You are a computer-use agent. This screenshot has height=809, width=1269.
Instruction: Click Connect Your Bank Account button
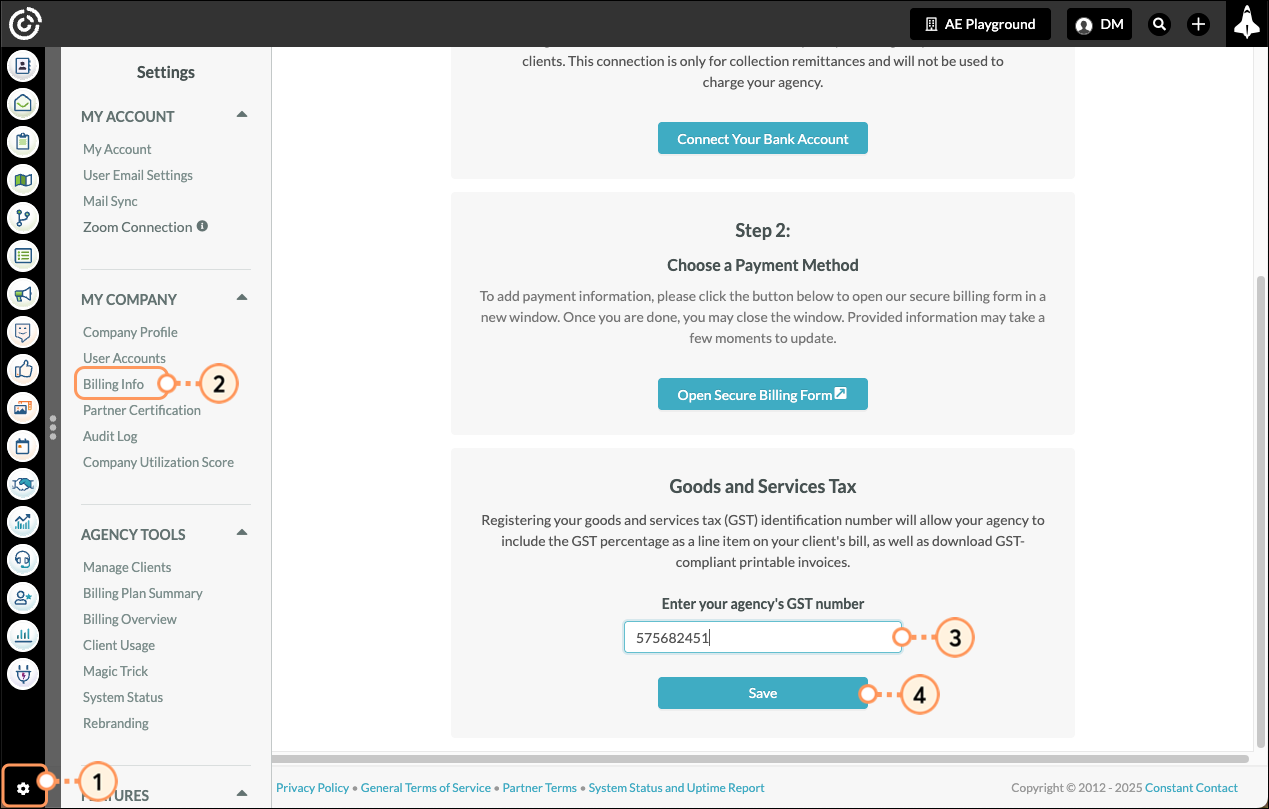coord(763,139)
